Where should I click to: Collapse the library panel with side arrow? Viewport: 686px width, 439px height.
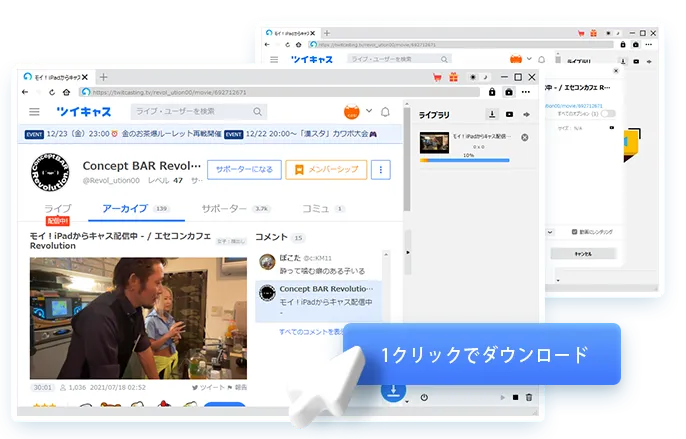click(408, 253)
